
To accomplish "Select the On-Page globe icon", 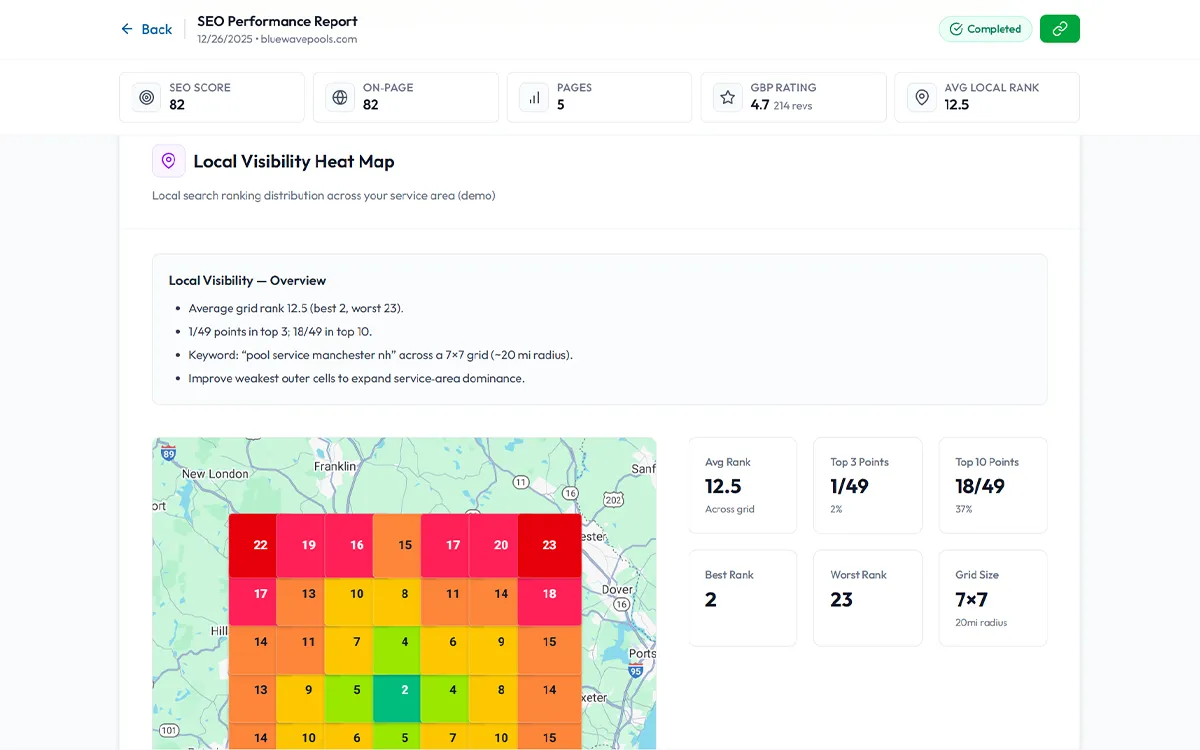I will 340,97.
